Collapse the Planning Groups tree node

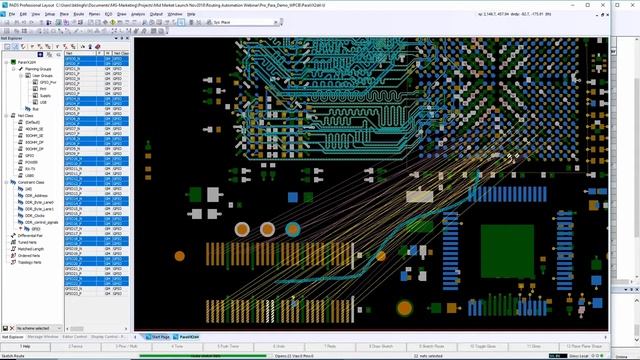(x=13, y=69)
